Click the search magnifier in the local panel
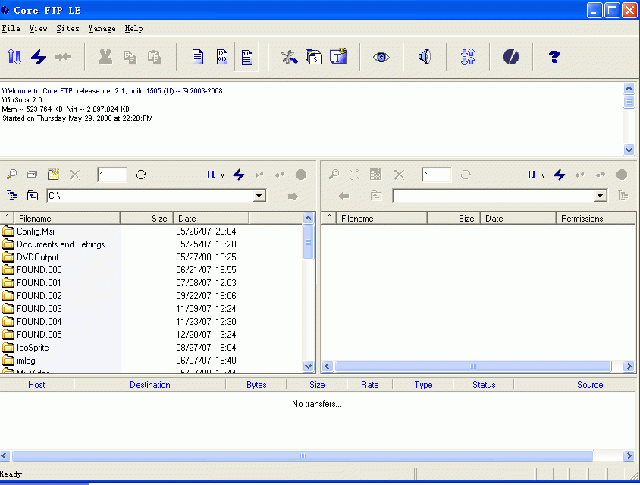This screenshot has width=640, height=485. [x=12, y=175]
